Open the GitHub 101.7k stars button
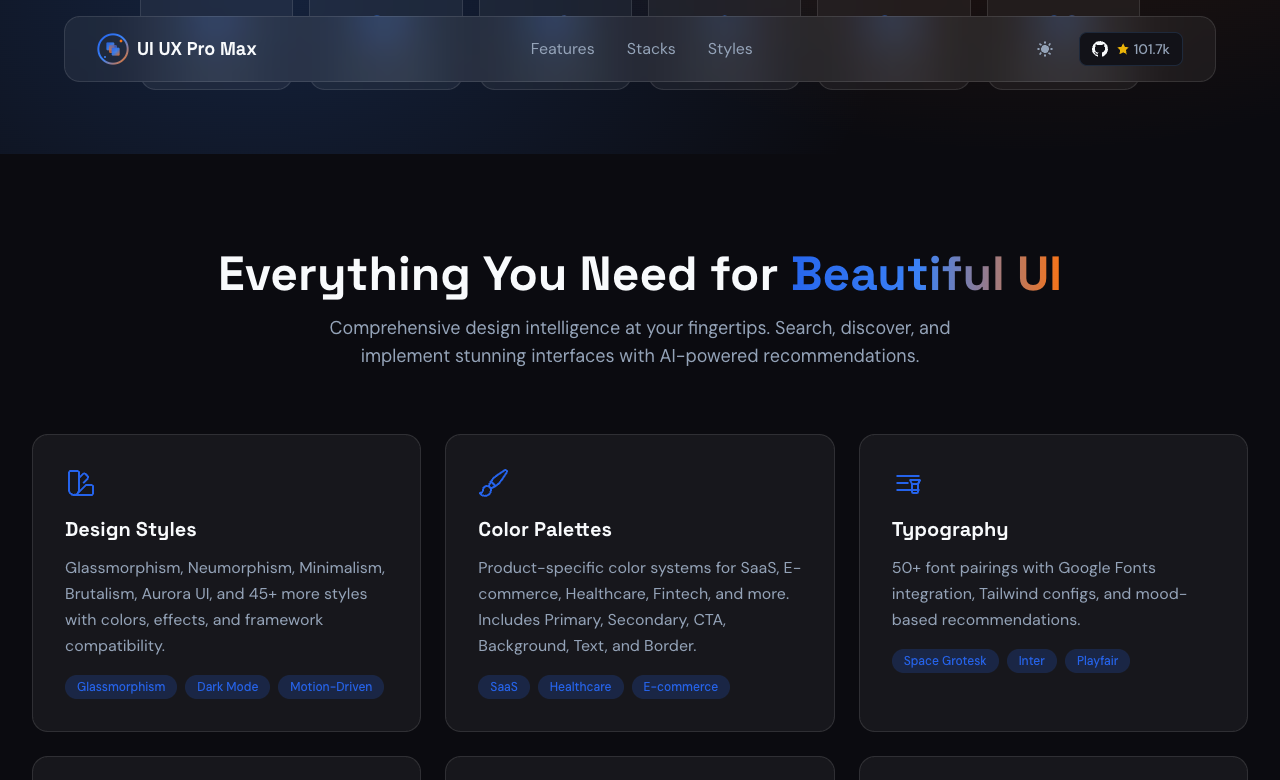This screenshot has height=780, width=1280. pos(1131,49)
